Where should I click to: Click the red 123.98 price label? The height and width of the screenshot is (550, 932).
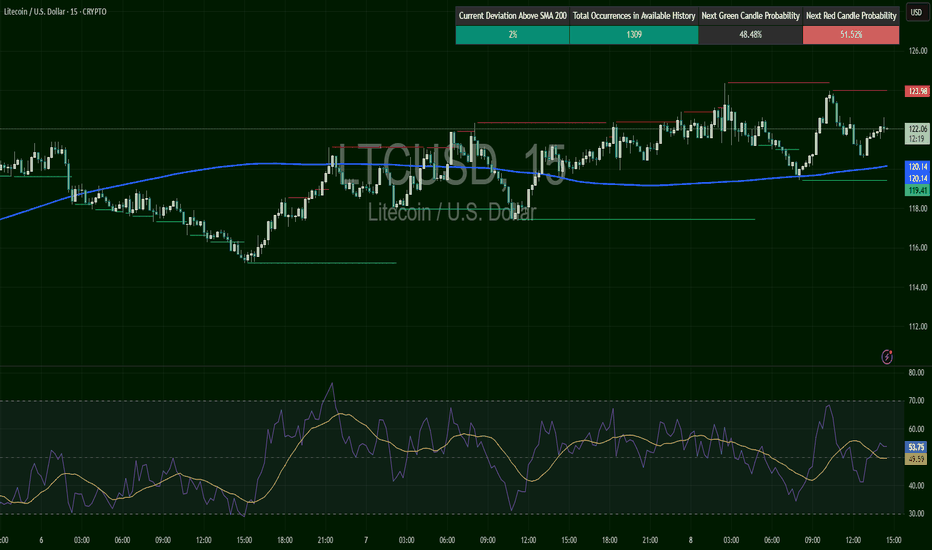pos(917,91)
